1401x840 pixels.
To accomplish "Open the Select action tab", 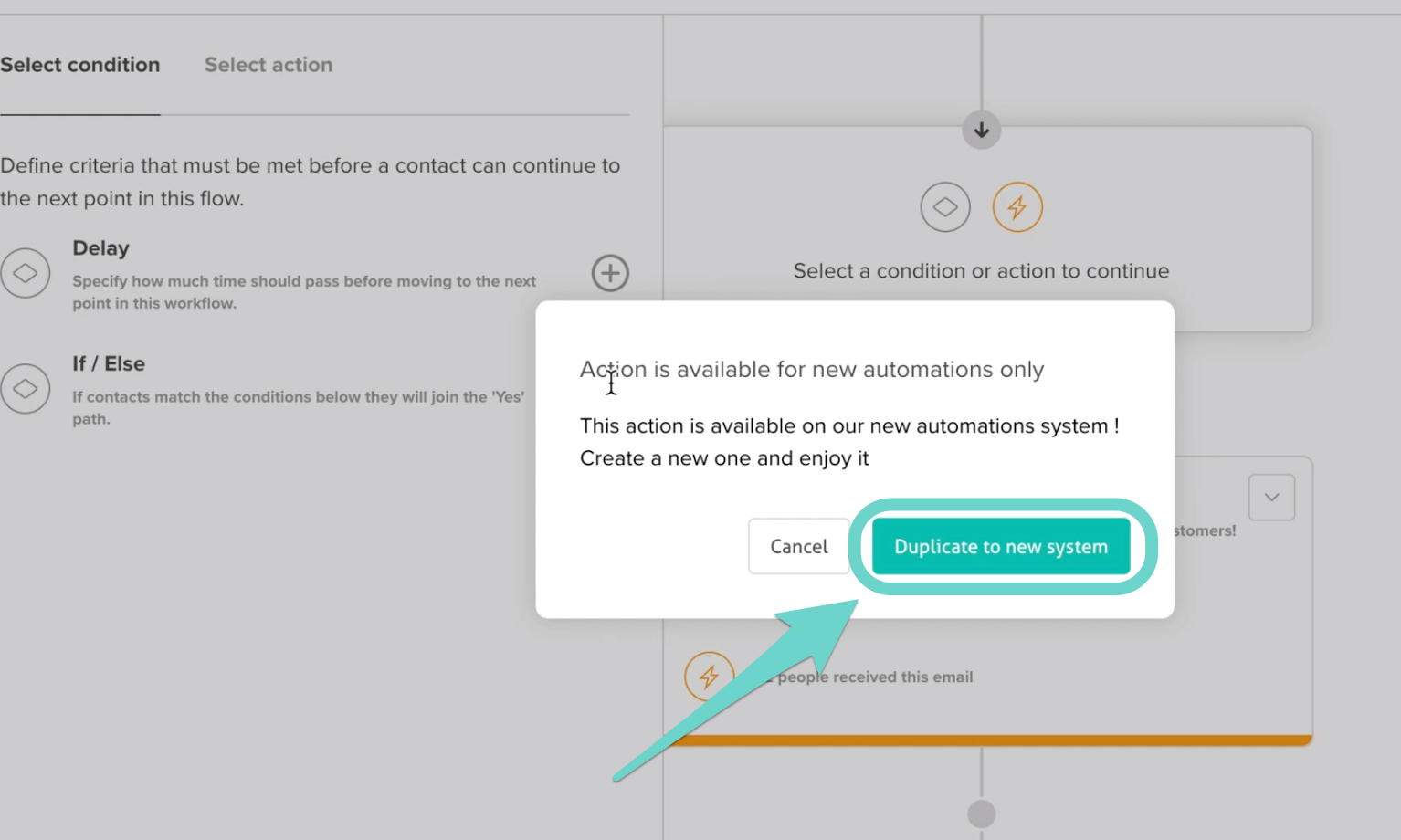I will [269, 65].
